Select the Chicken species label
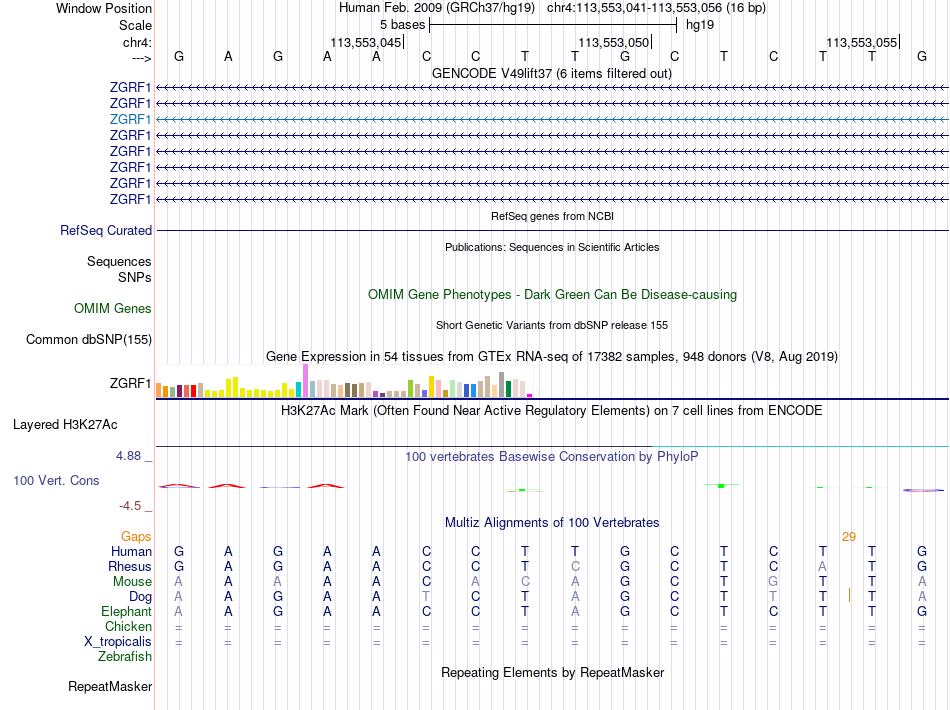The width and height of the screenshot is (950, 710). (x=128, y=626)
